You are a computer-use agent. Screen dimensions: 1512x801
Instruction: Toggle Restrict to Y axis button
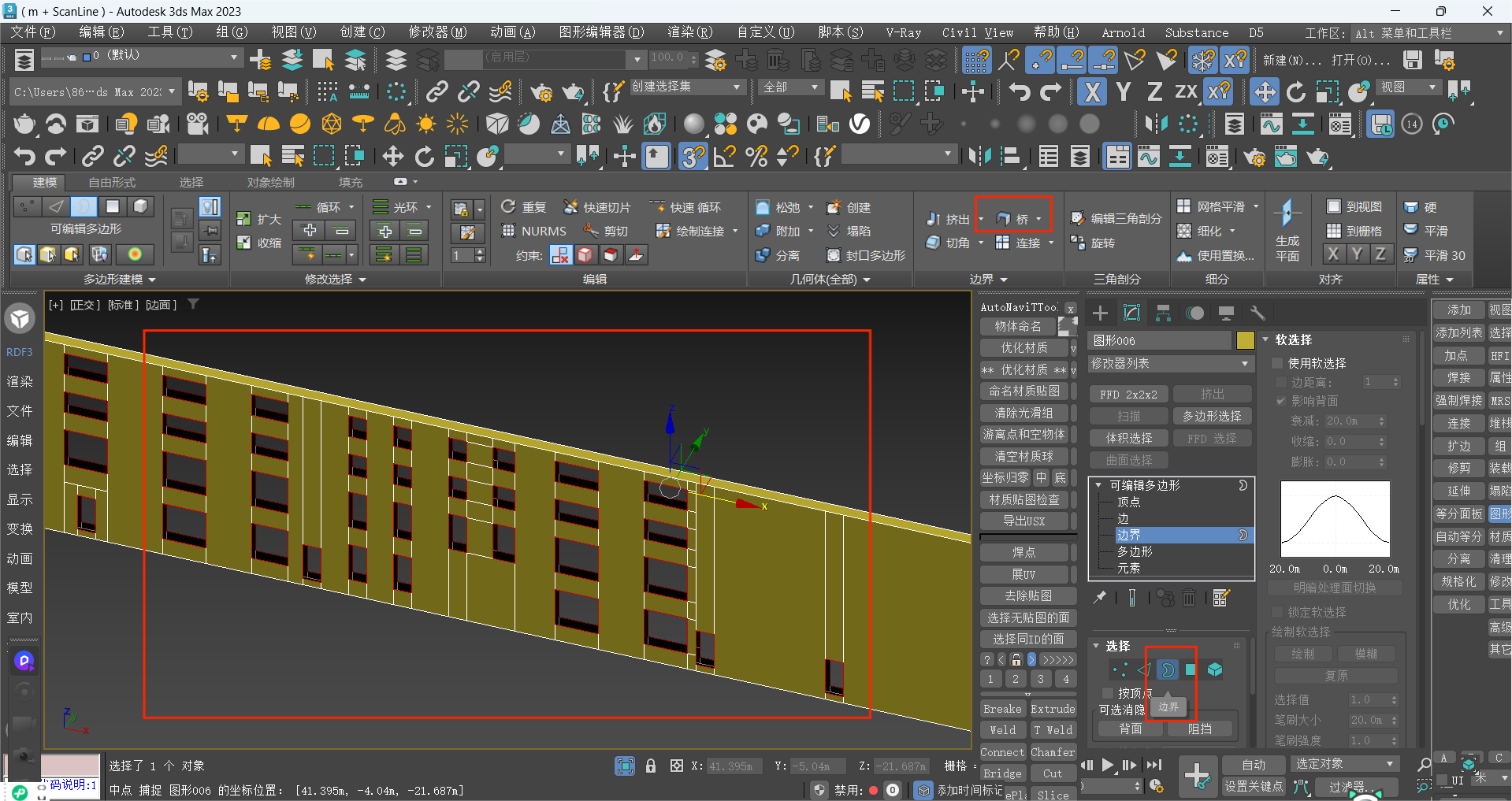click(1124, 92)
